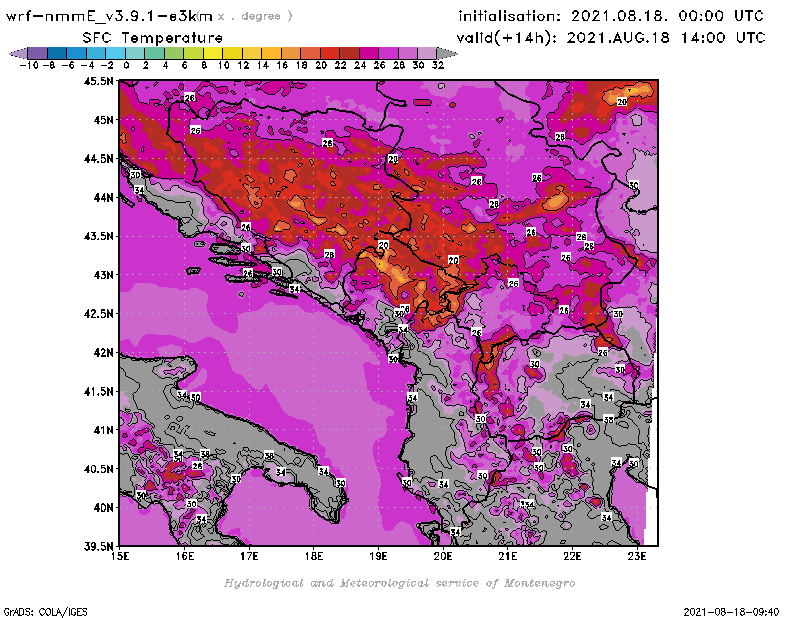The width and height of the screenshot is (800, 618).
Task: Click the 45N latitude label
Action: (103, 120)
